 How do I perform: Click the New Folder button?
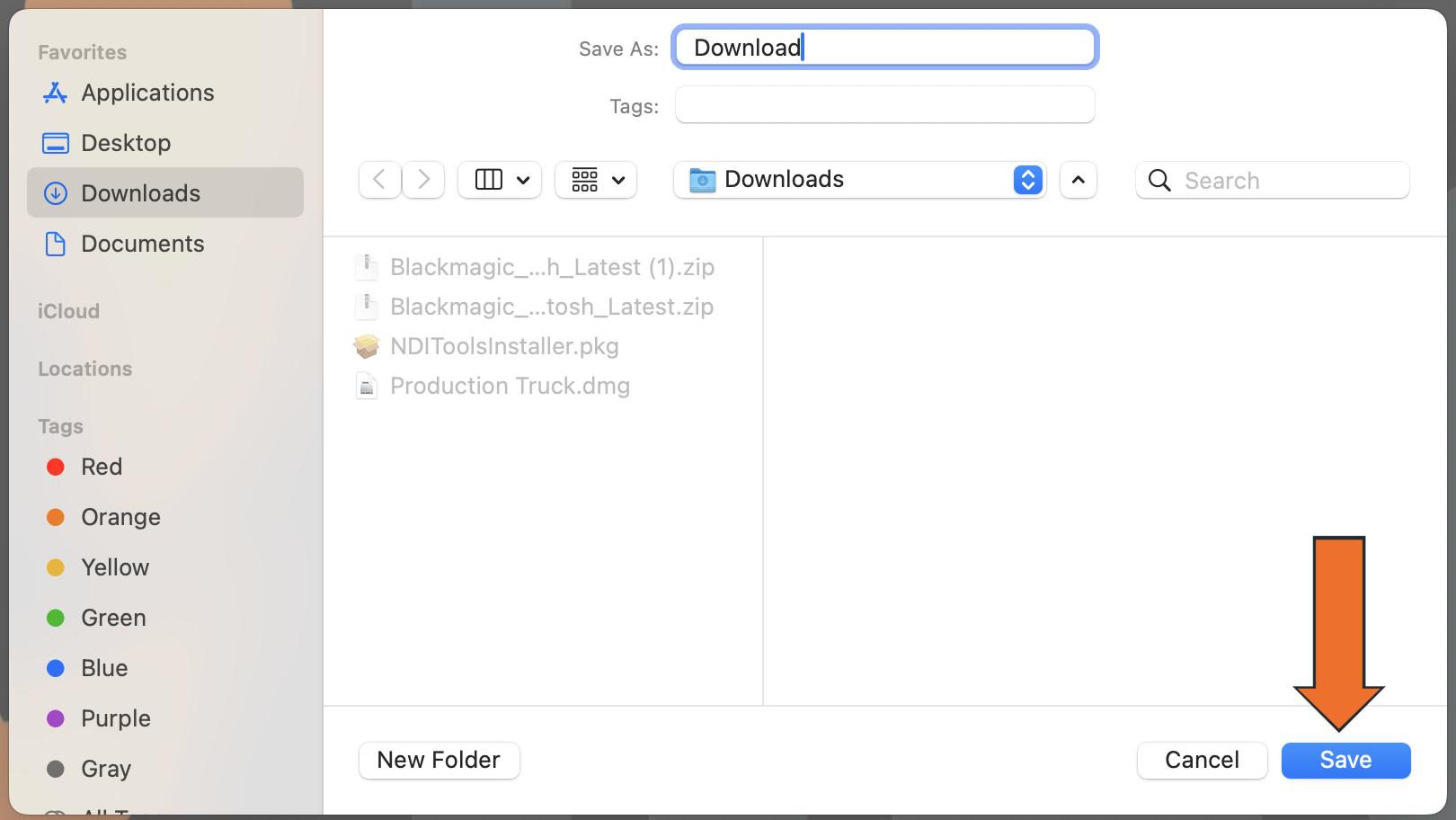439,760
